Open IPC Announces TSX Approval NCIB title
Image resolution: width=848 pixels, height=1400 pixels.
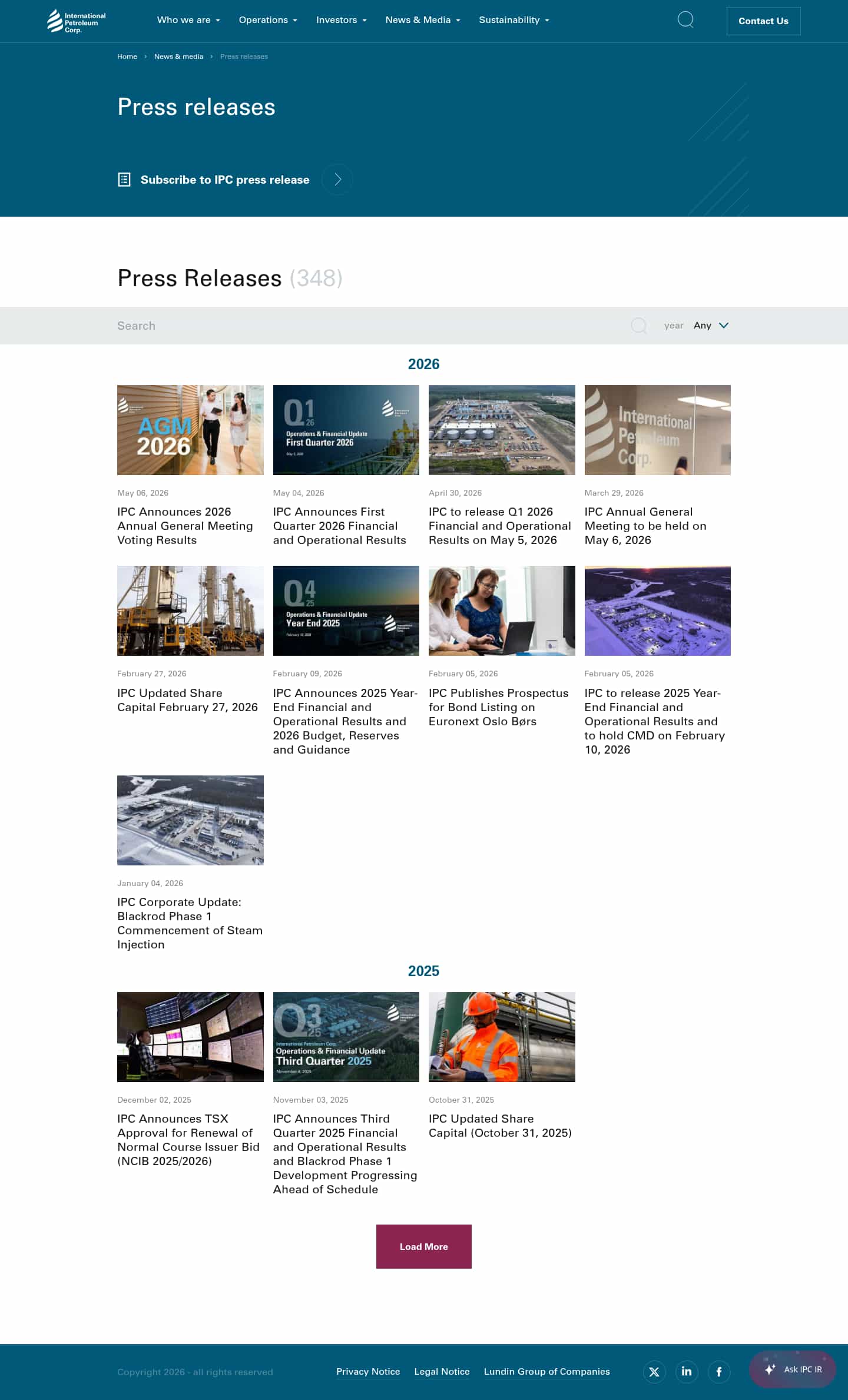point(188,1140)
